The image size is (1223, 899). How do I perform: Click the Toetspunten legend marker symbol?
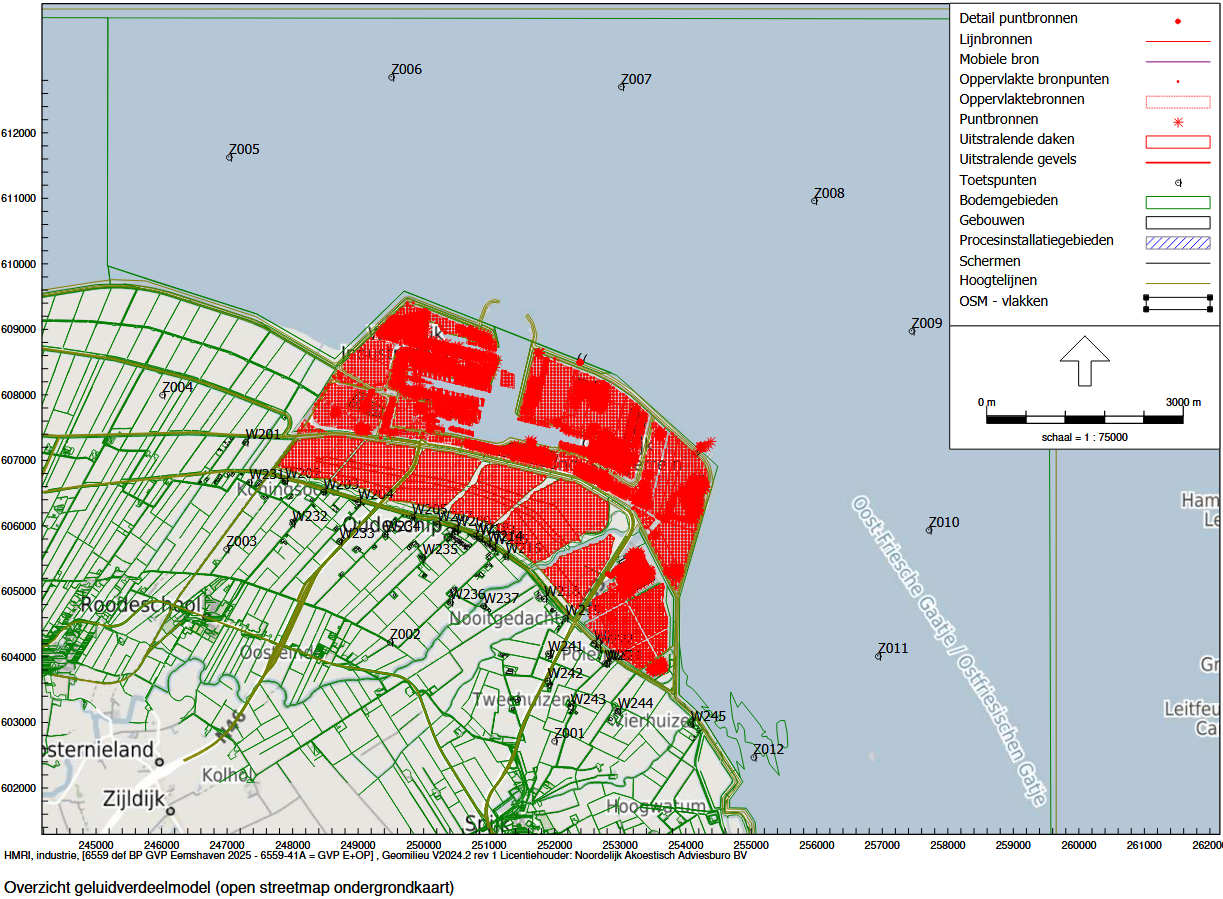click(x=1177, y=183)
